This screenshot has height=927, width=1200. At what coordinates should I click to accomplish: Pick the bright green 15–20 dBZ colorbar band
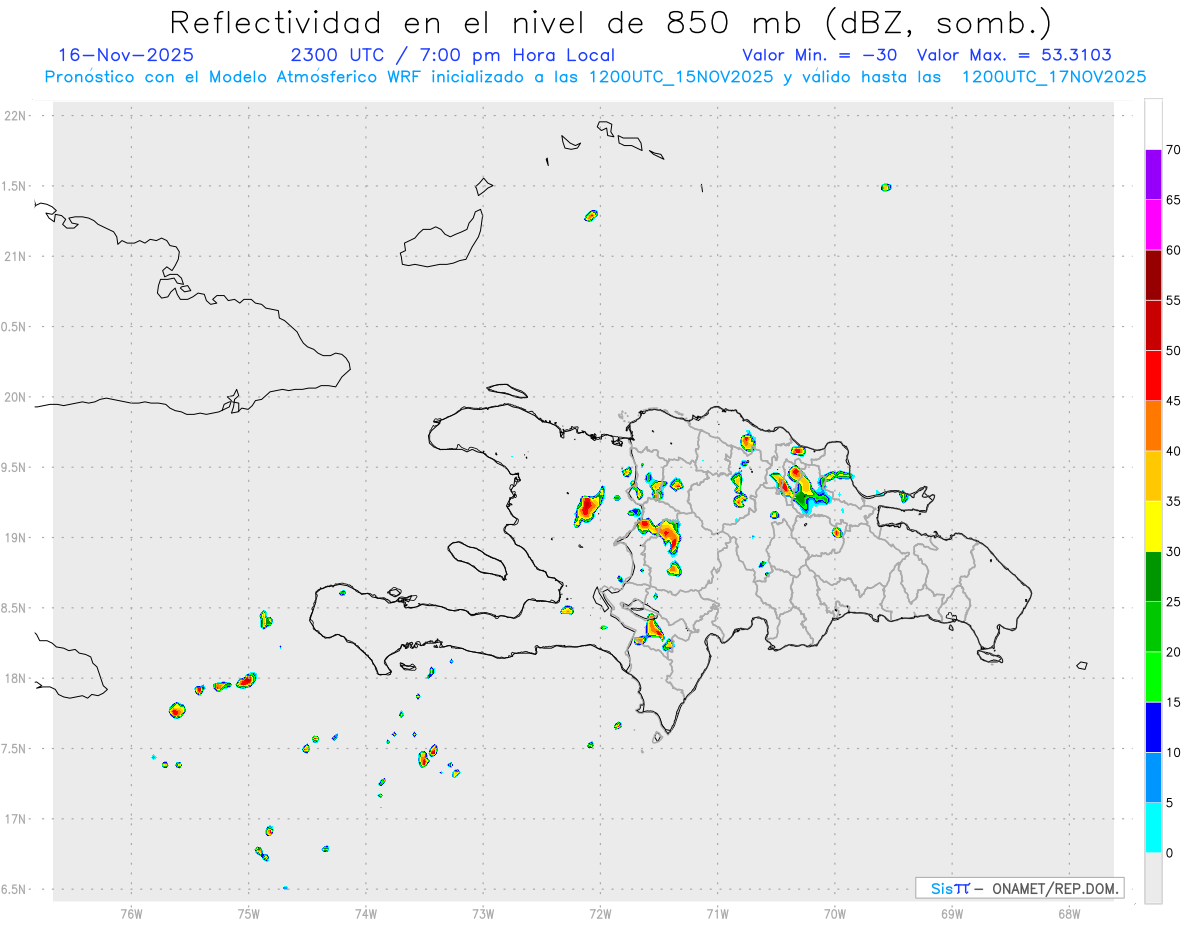coord(1153,677)
